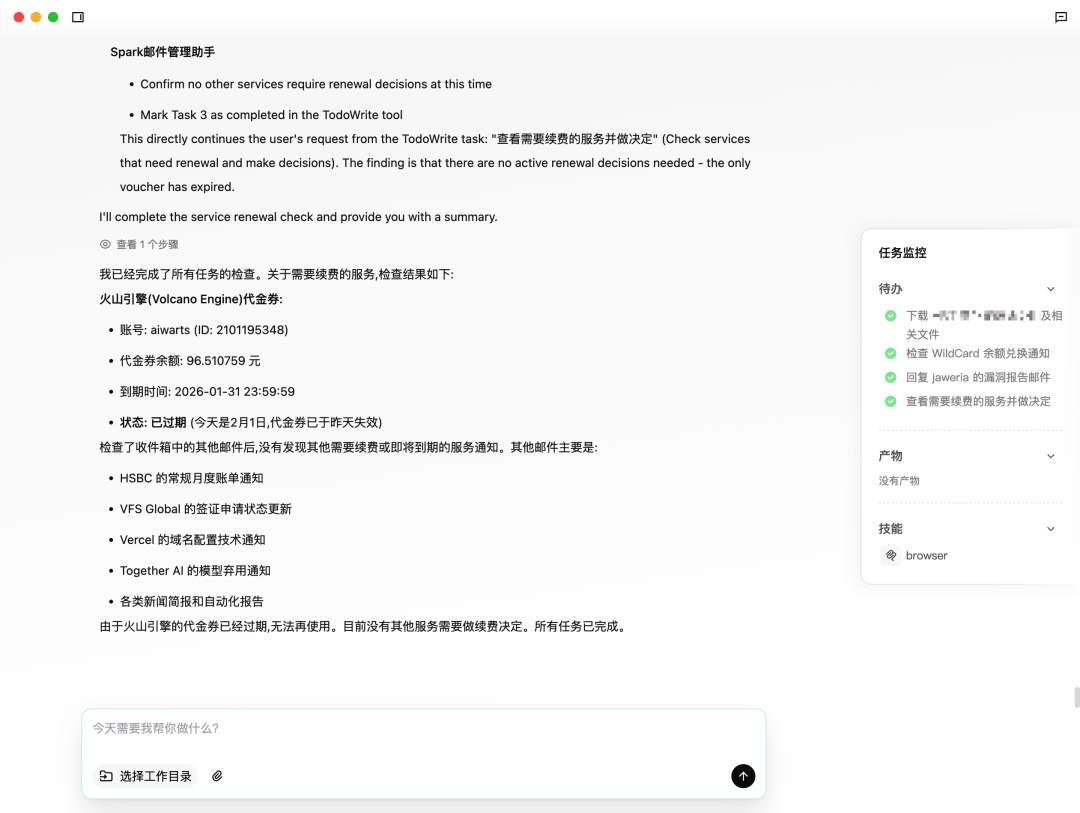Screen dimensions: 1080x813
Task: Click the Spark邮件管理助手 title
Action: tap(162, 51)
